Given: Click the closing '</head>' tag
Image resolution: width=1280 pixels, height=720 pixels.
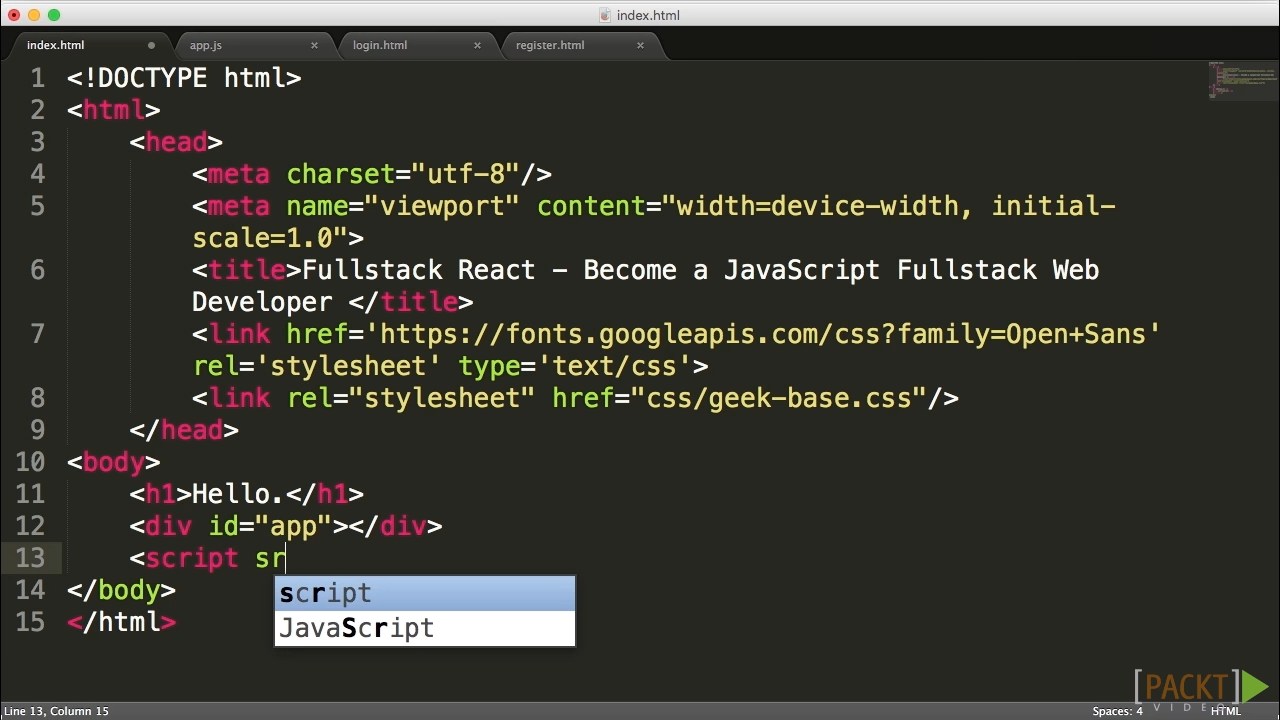Looking at the screenshot, I should 184,430.
